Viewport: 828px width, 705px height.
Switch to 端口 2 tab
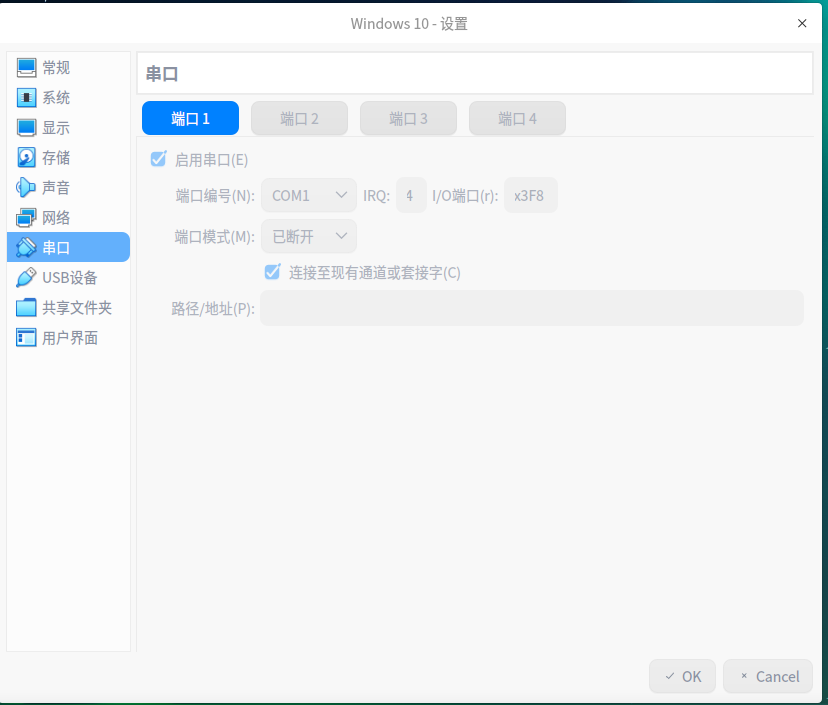[299, 118]
